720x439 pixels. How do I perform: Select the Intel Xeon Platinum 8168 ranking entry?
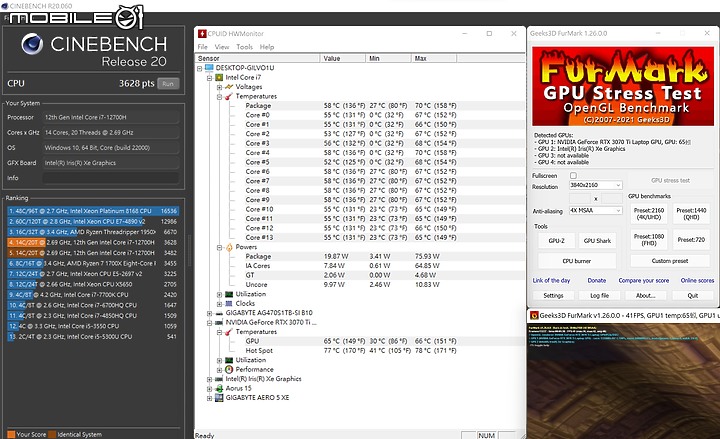[93, 211]
